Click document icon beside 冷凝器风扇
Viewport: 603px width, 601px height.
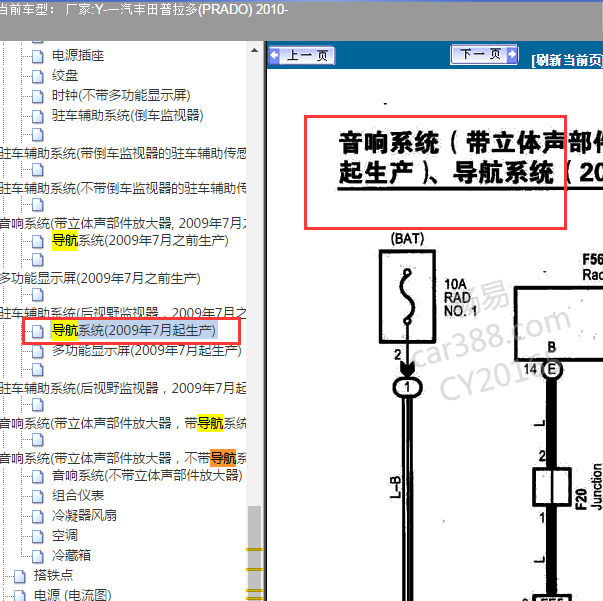(37, 516)
